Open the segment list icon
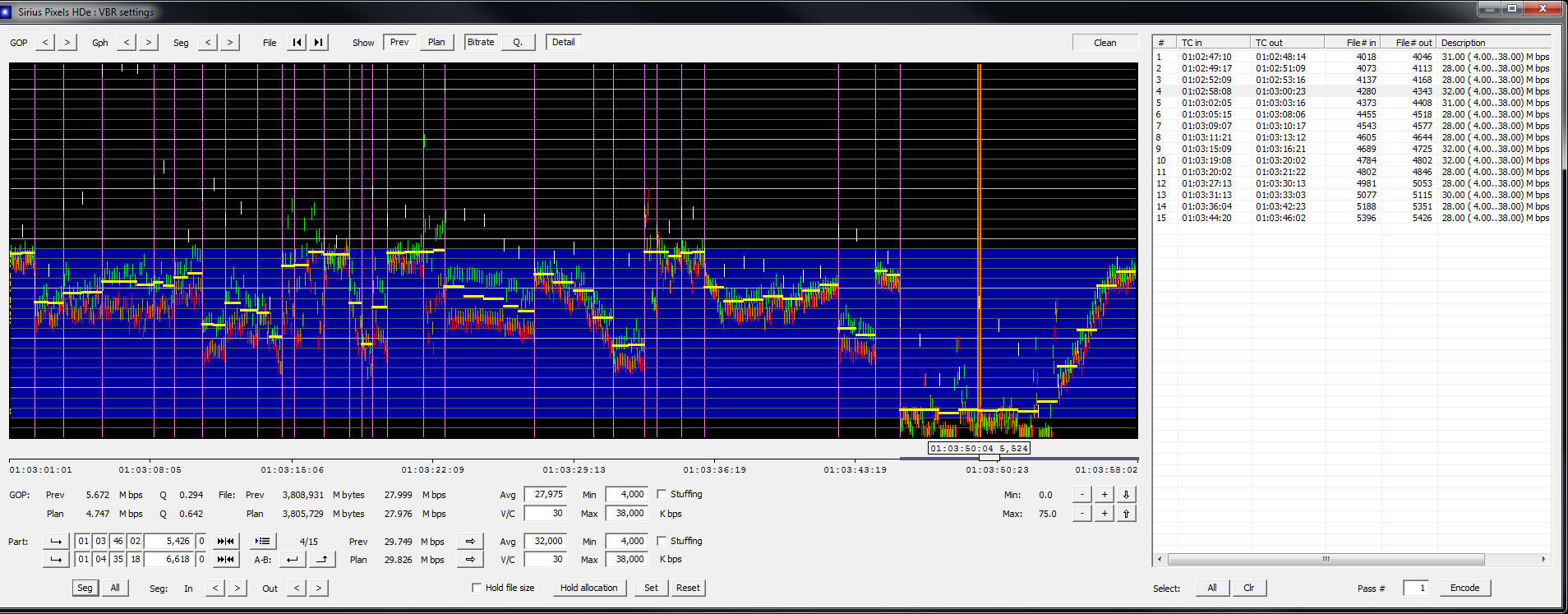Image resolution: width=1568 pixels, height=614 pixels. click(262, 541)
